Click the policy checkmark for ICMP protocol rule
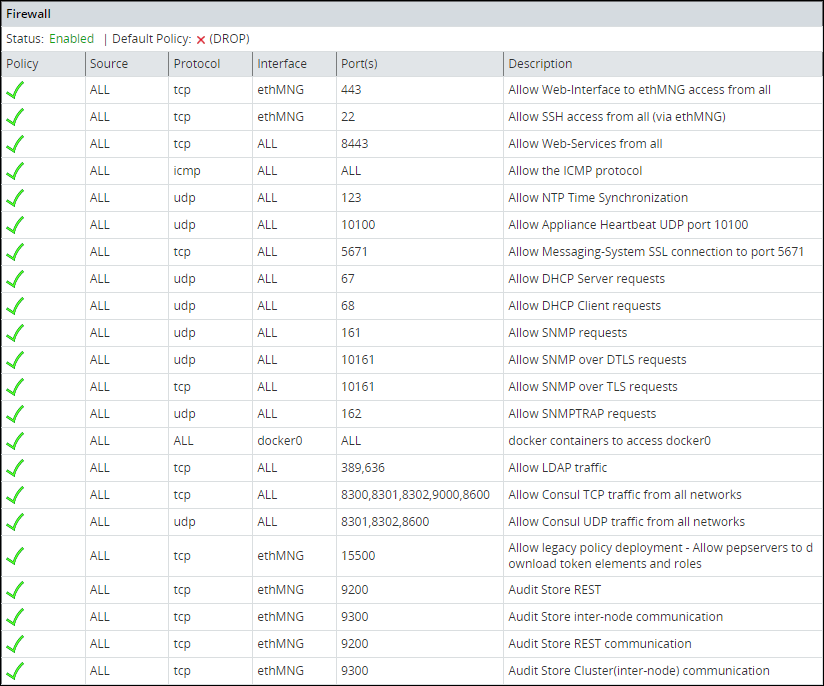The height and width of the screenshot is (686, 824). click(x=15, y=171)
